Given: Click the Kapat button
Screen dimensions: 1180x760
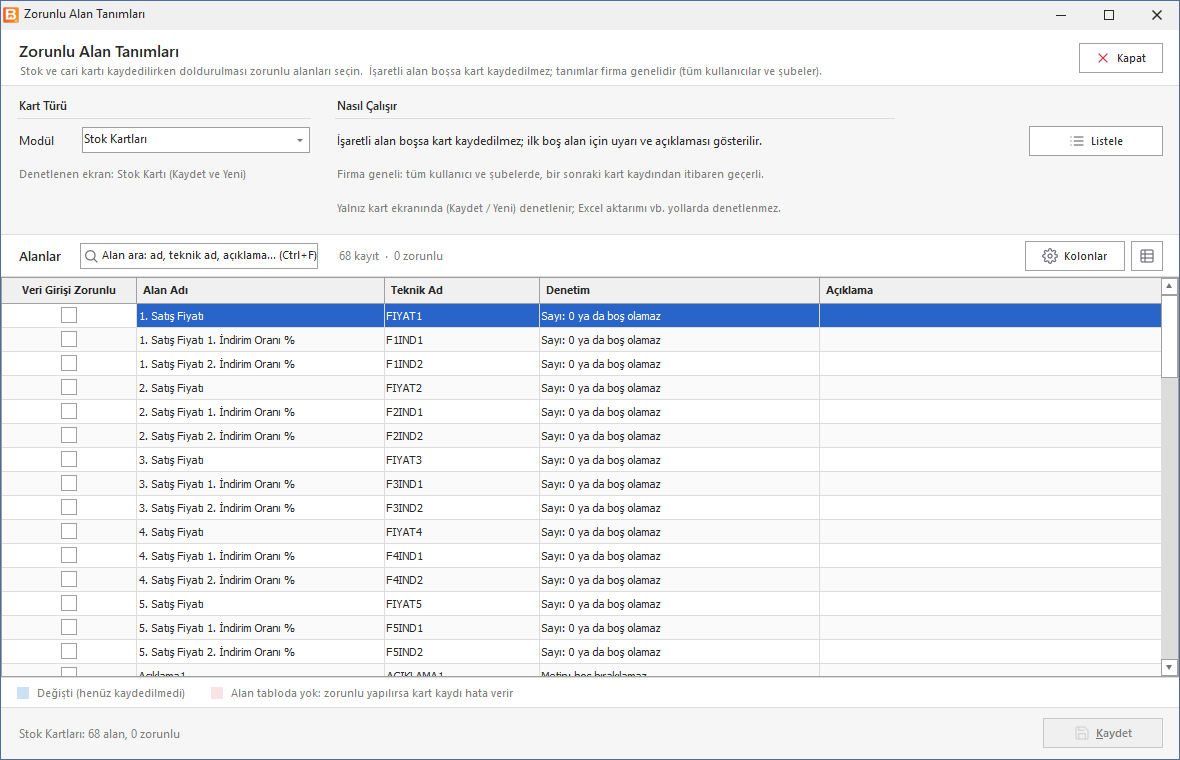Looking at the screenshot, I should pyautogui.click(x=1121, y=58).
